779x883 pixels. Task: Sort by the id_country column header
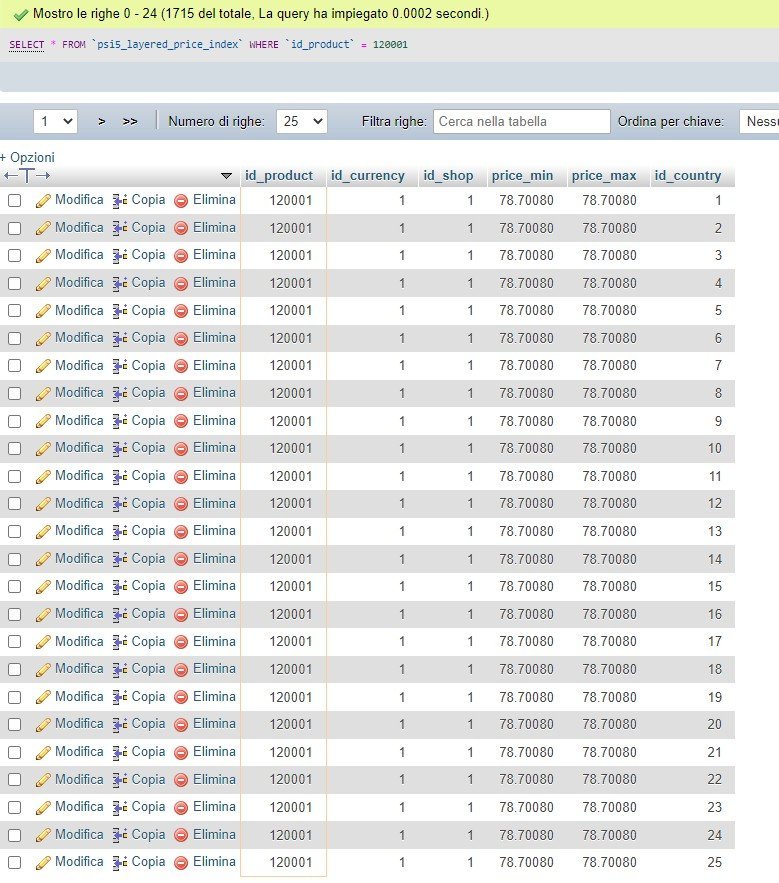click(687, 176)
